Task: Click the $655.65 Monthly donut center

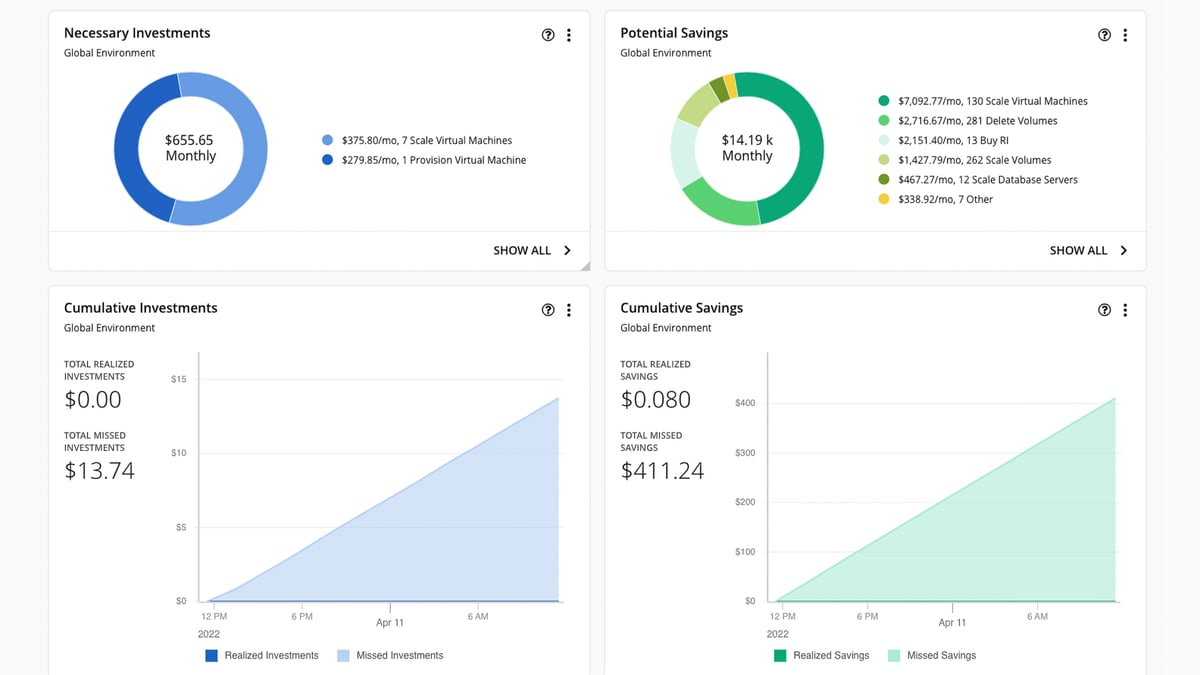Action: pos(190,148)
